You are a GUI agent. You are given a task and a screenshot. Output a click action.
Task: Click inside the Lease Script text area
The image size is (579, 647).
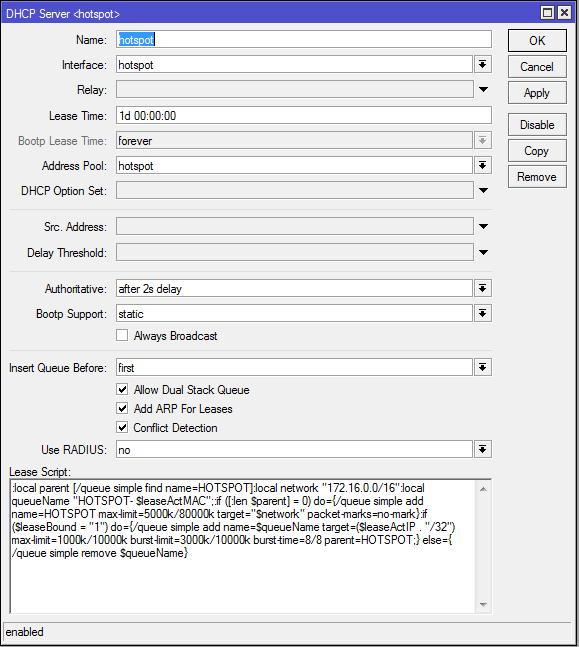(x=243, y=546)
